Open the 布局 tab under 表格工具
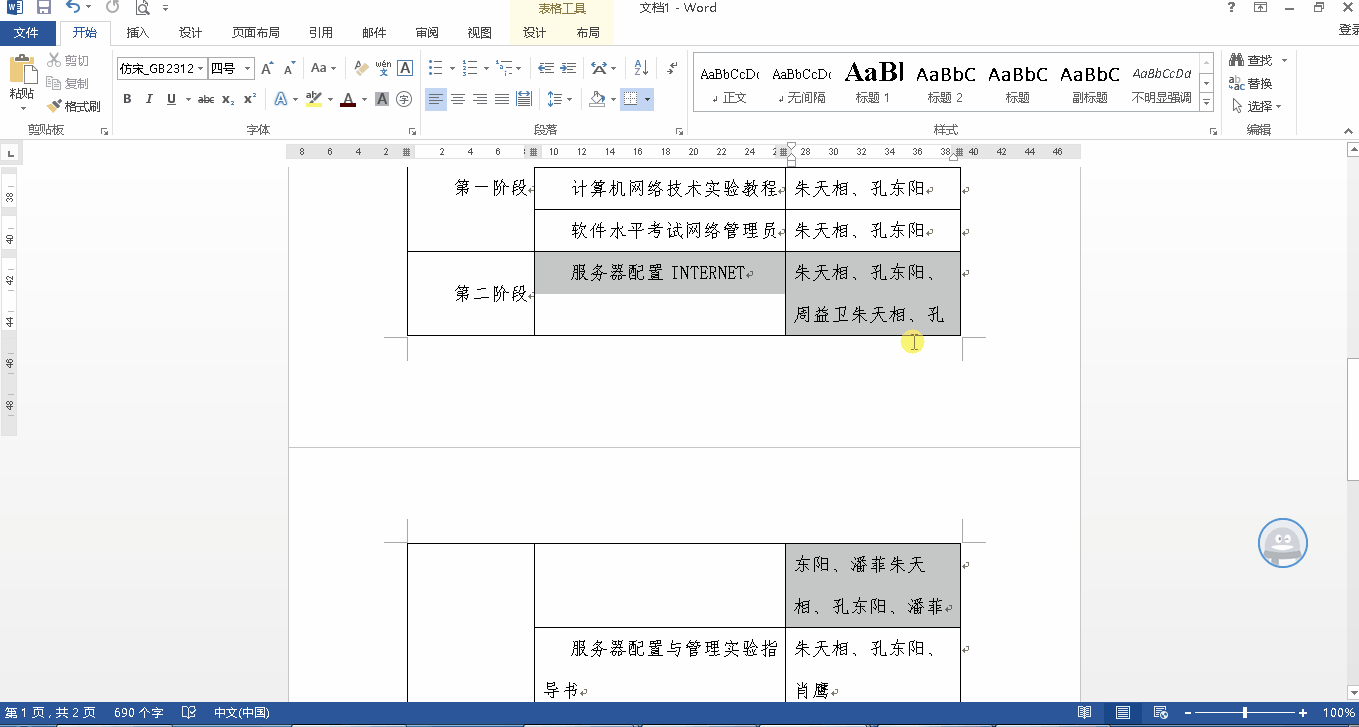The height and width of the screenshot is (727, 1359). (x=588, y=32)
